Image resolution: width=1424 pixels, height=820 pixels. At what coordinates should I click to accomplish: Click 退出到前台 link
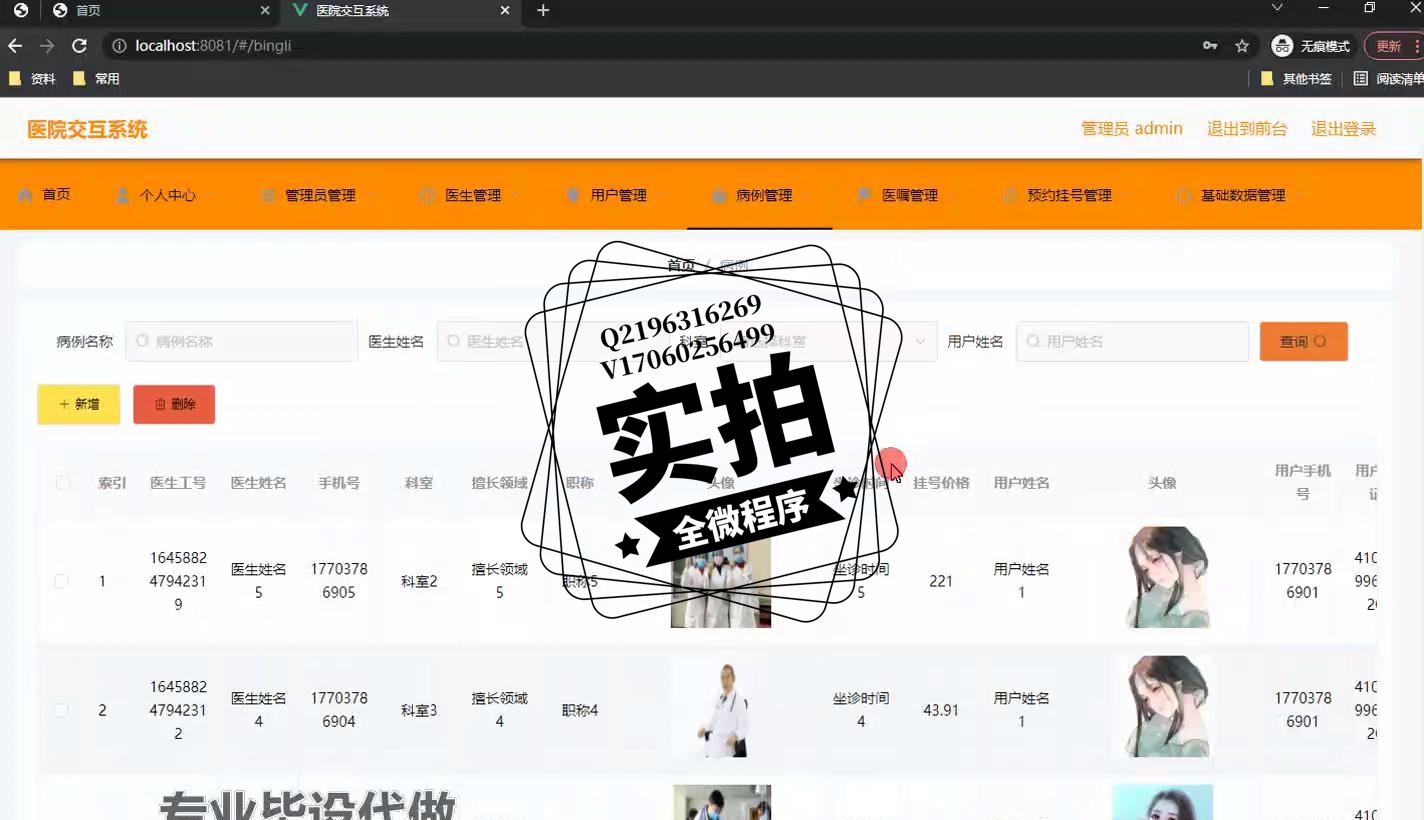(1247, 129)
